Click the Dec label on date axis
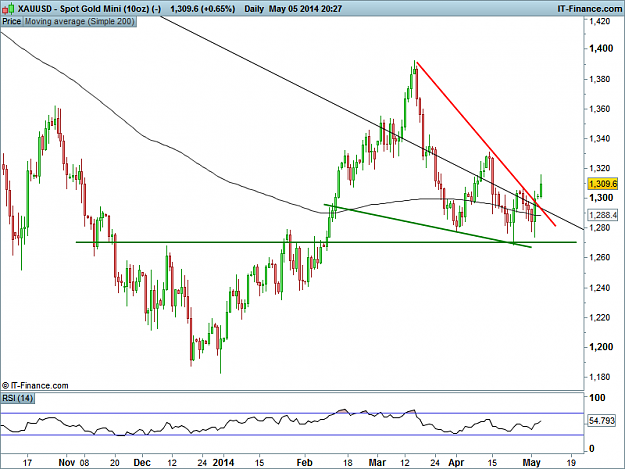 pos(142,463)
